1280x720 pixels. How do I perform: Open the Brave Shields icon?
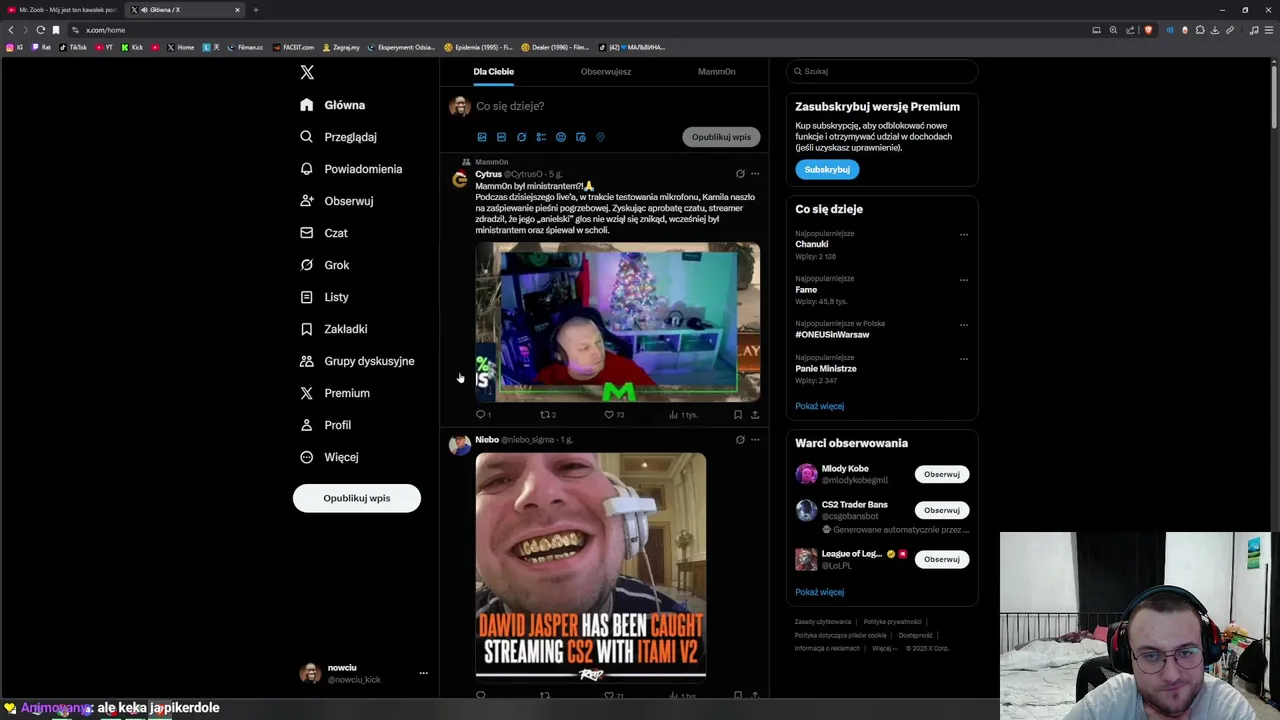point(1148,30)
